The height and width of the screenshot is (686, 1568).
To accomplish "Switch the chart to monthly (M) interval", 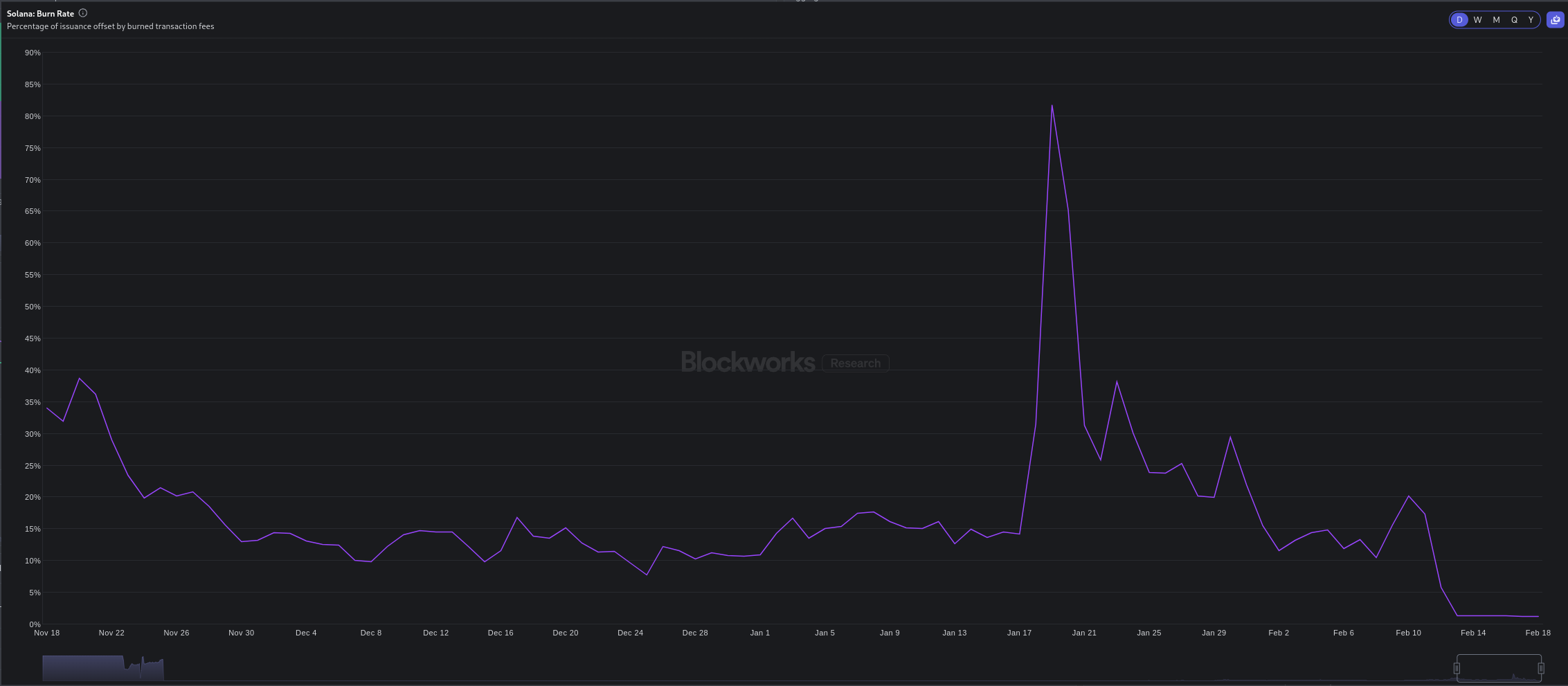I will 1496,20.
